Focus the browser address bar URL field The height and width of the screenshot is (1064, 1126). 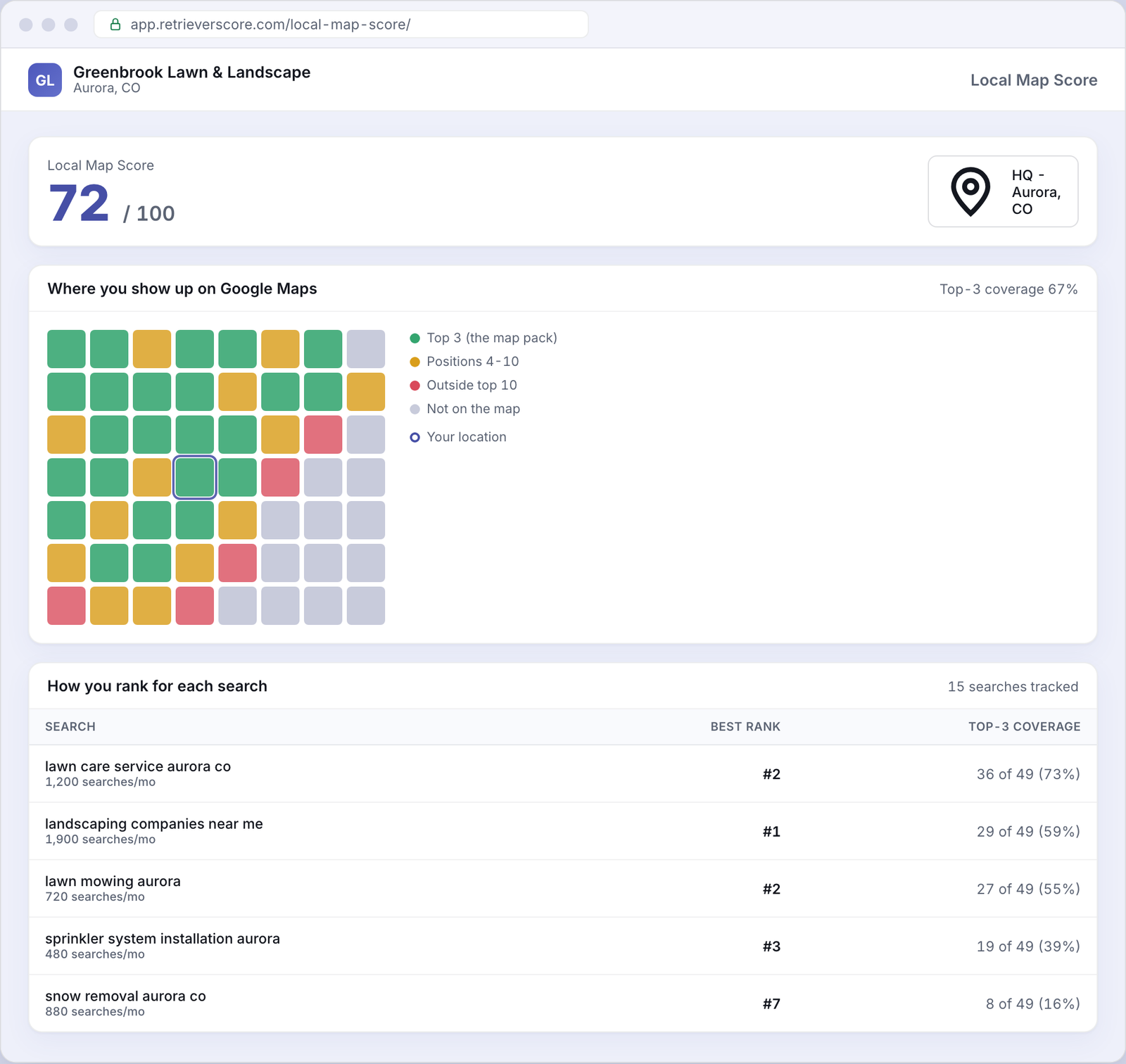(341, 25)
